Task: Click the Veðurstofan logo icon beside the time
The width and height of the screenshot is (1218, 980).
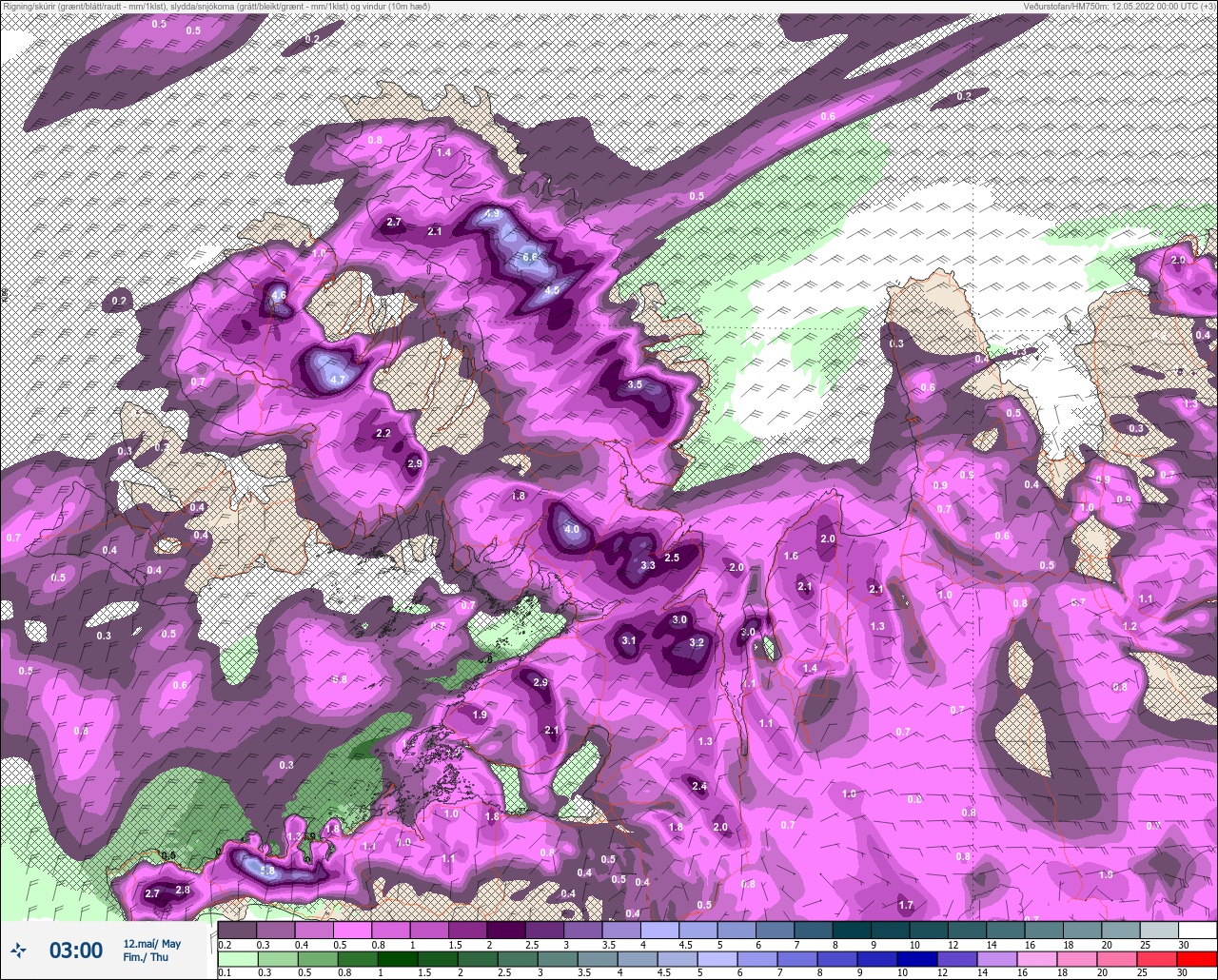Action: tap(18, 951)
